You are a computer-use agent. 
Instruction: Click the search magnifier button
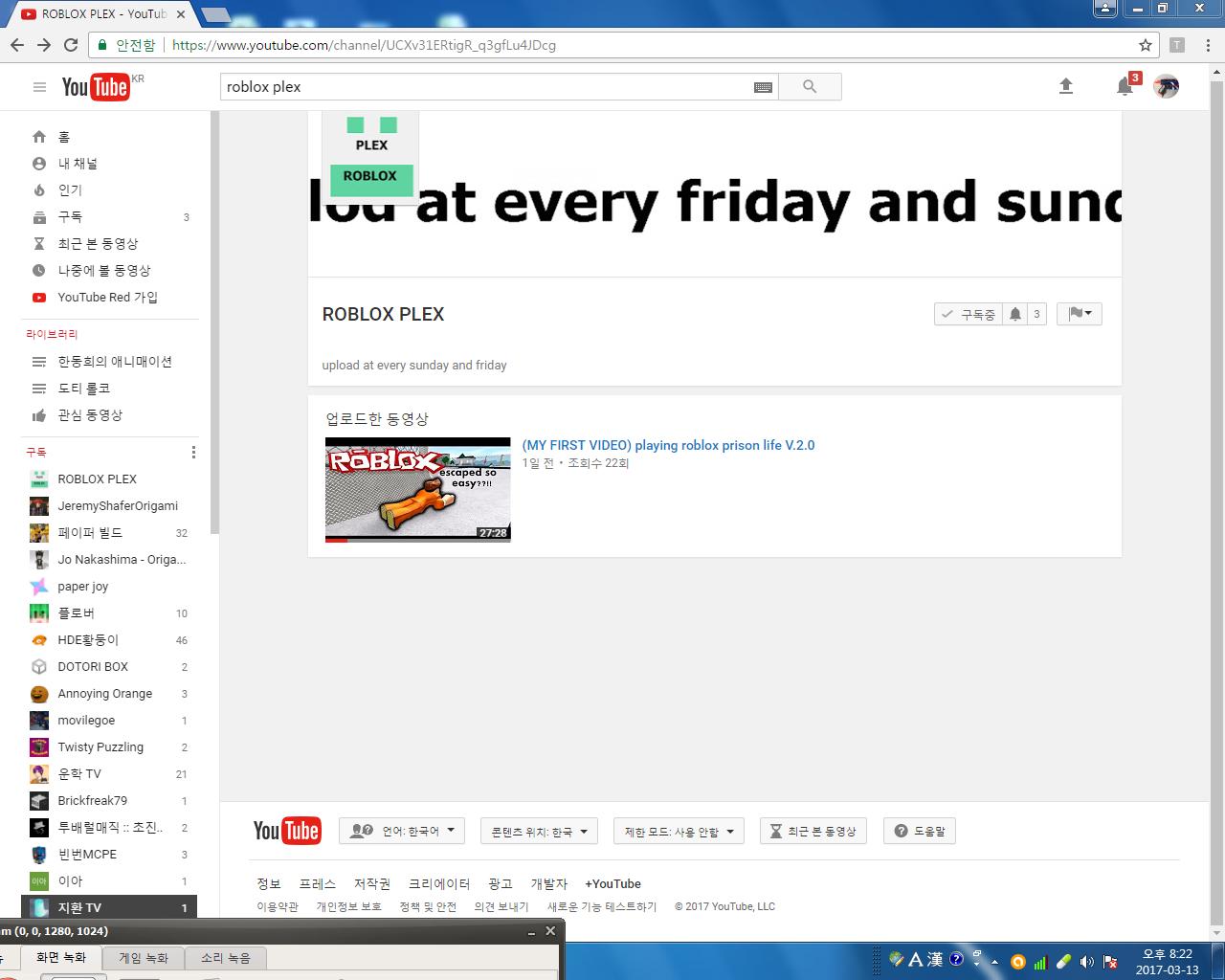click(x=810, y=87)
